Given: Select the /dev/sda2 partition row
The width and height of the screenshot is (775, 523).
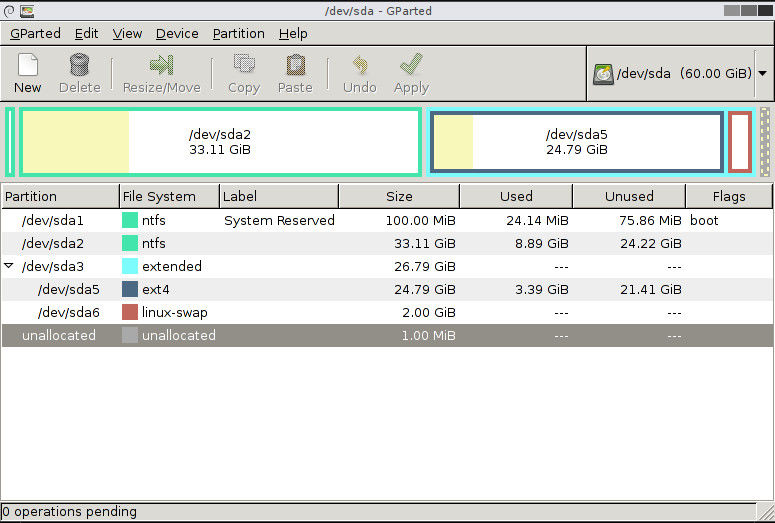Looking at the screenshot, I should pos(387,243).
